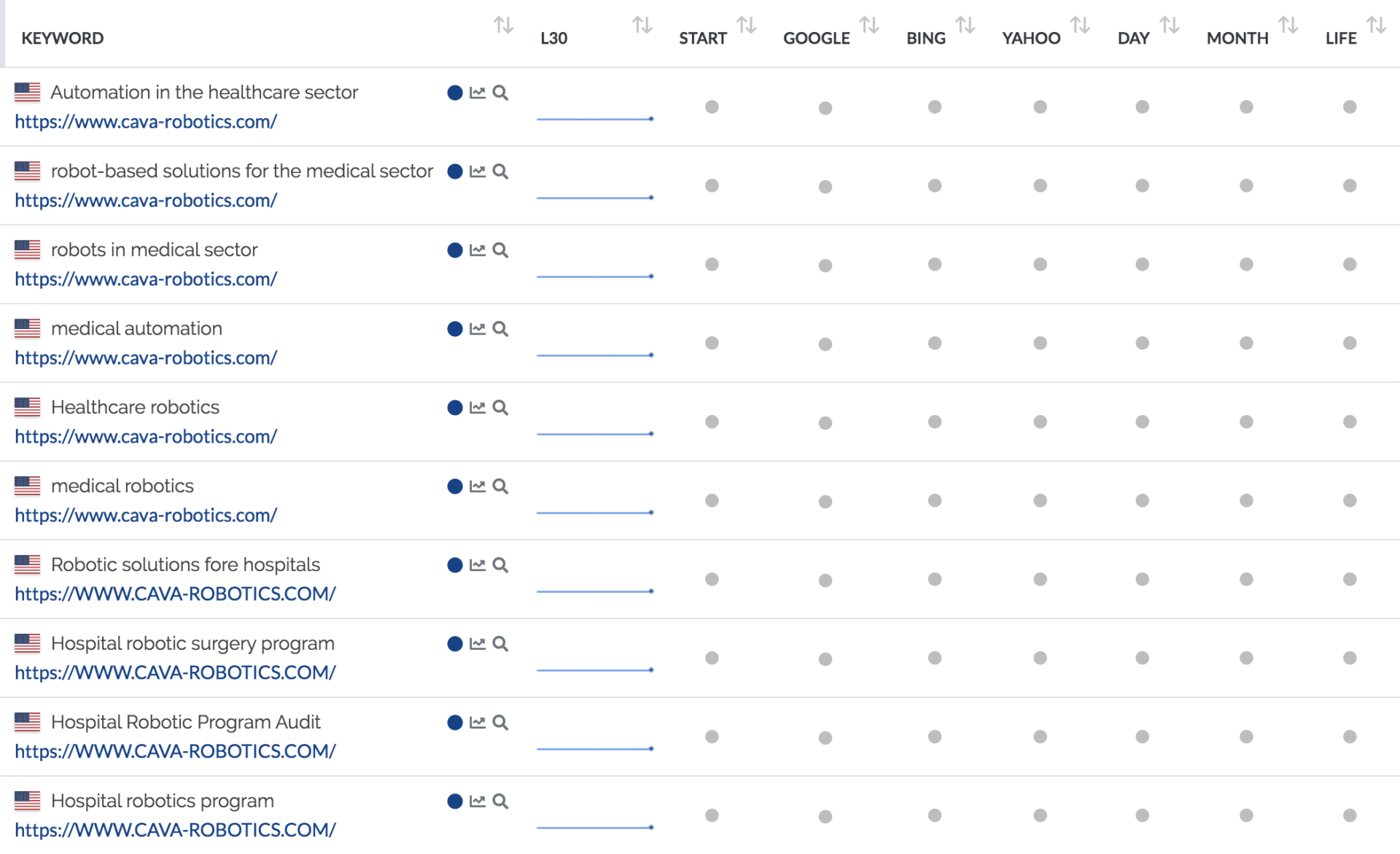
Task: Toggle blue dot for 'medical automation'
Action: 455,329
